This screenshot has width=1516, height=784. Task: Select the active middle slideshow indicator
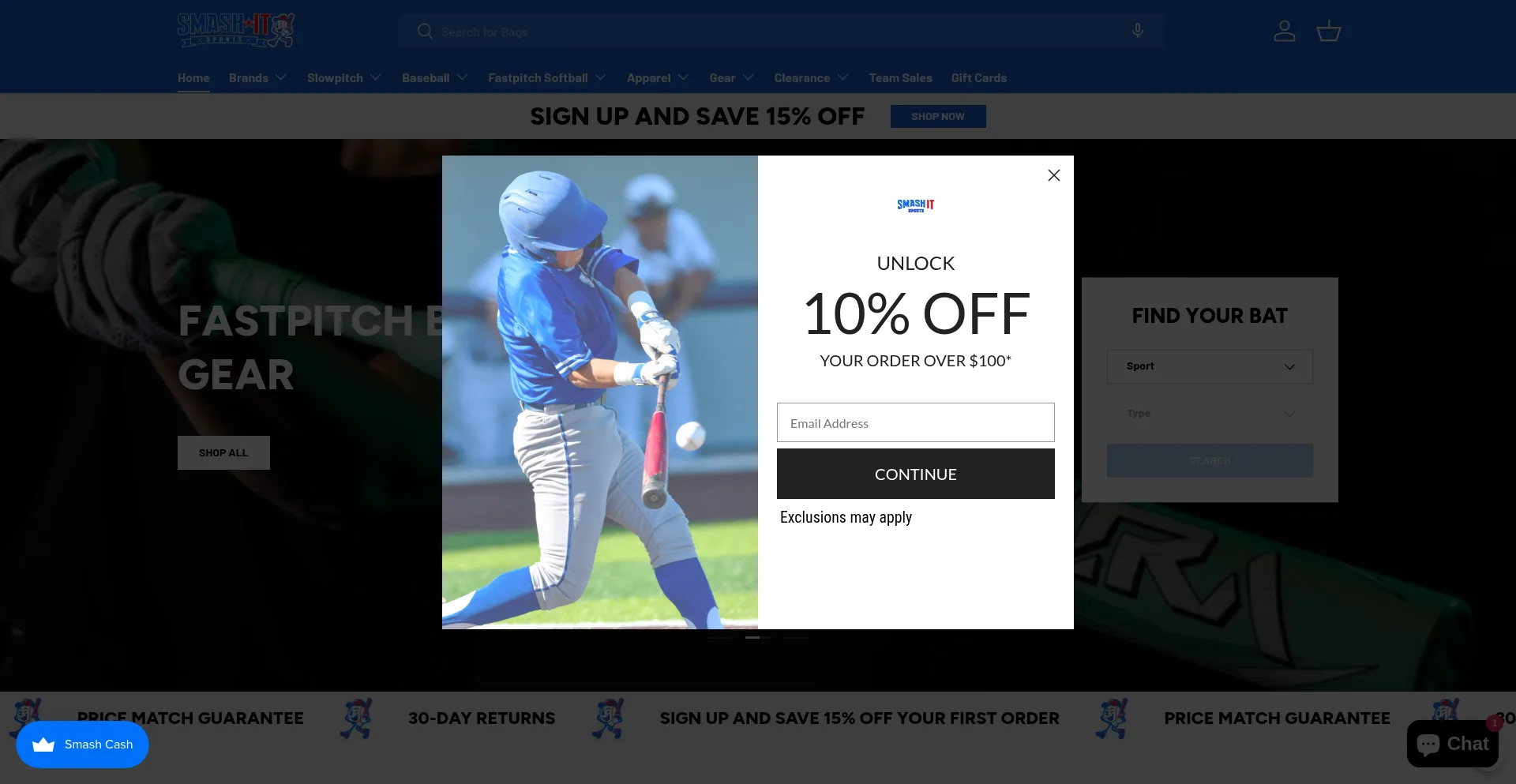coord(758,637)
